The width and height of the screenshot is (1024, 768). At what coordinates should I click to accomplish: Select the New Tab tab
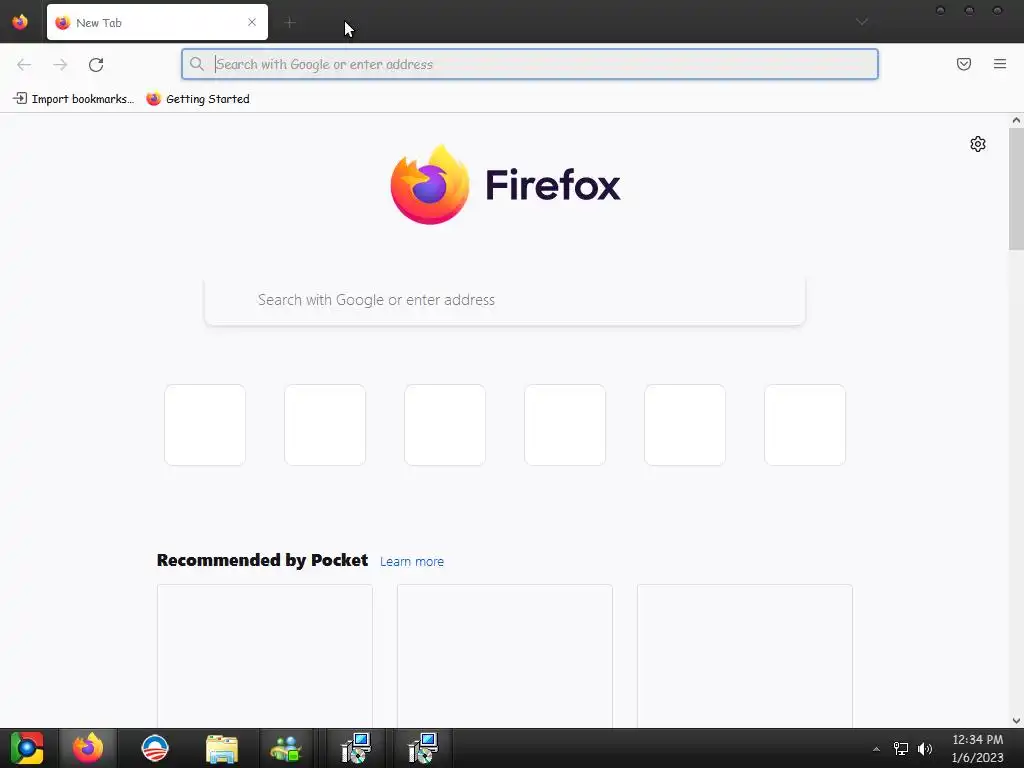pos(157,22)
